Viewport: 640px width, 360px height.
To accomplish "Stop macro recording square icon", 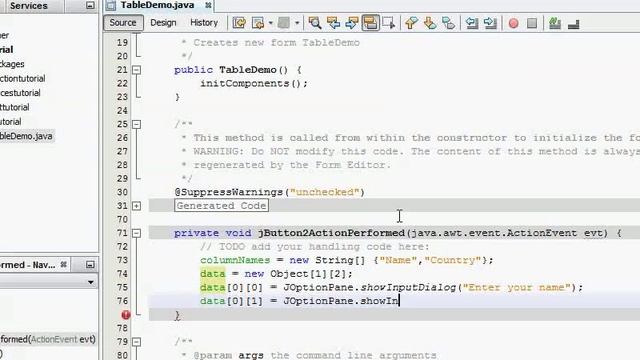I will point(532,23).
